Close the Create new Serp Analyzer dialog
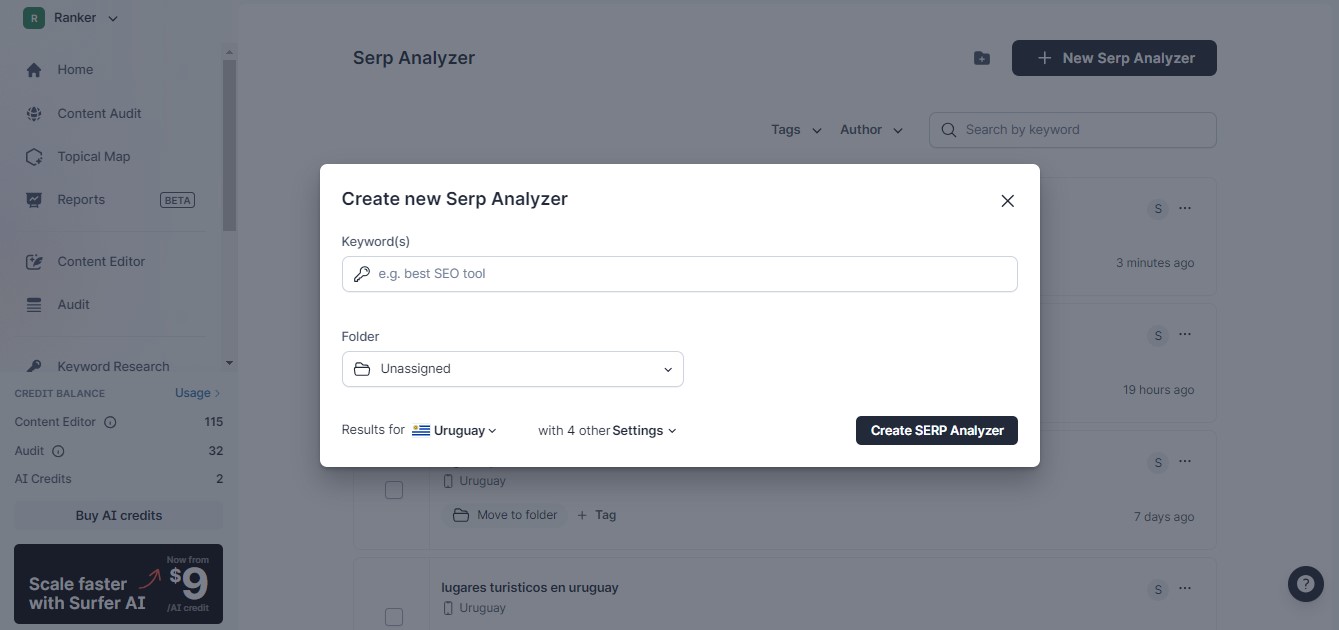 coord(1007,201)
